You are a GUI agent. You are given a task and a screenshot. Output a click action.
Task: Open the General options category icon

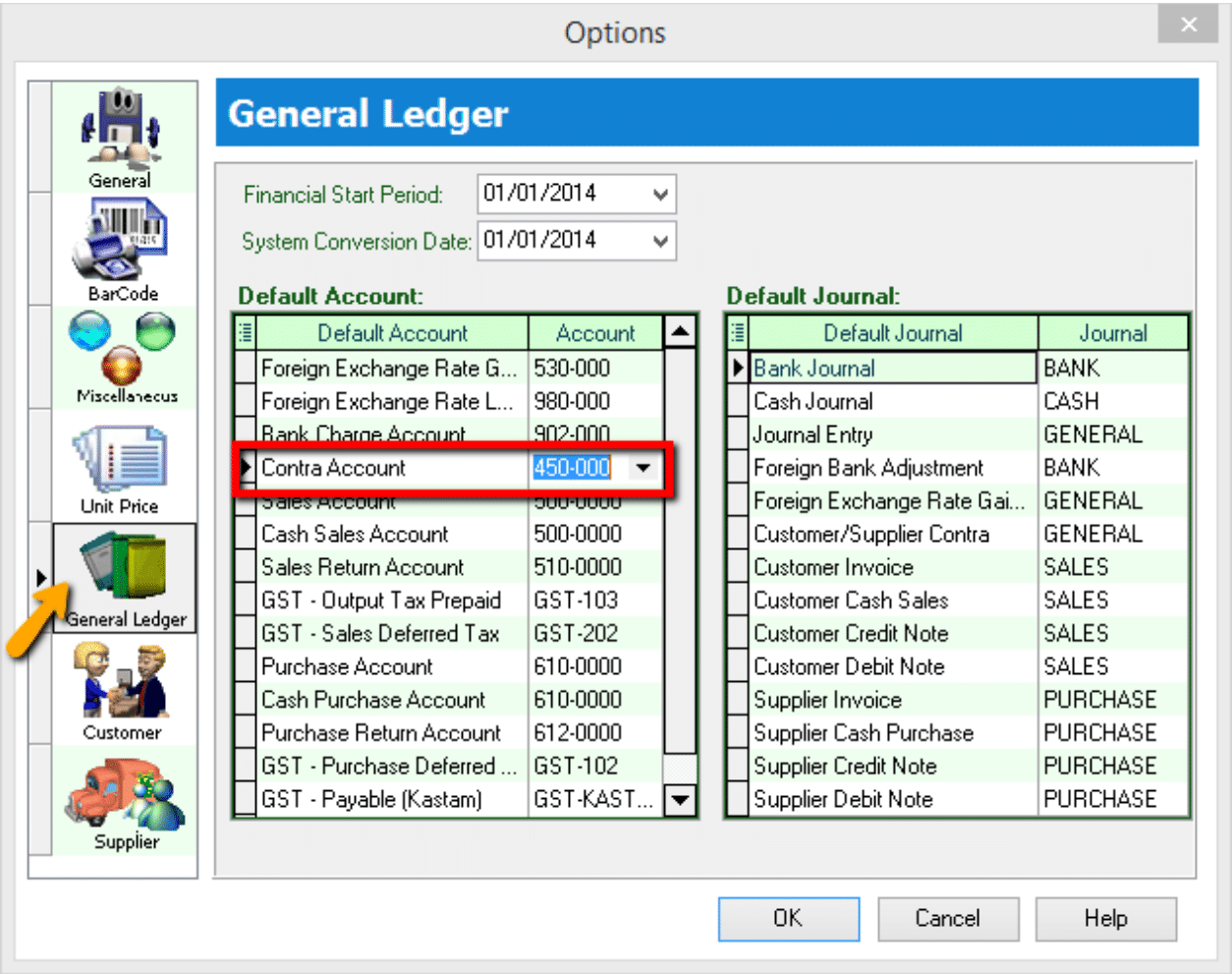point(122,138)
